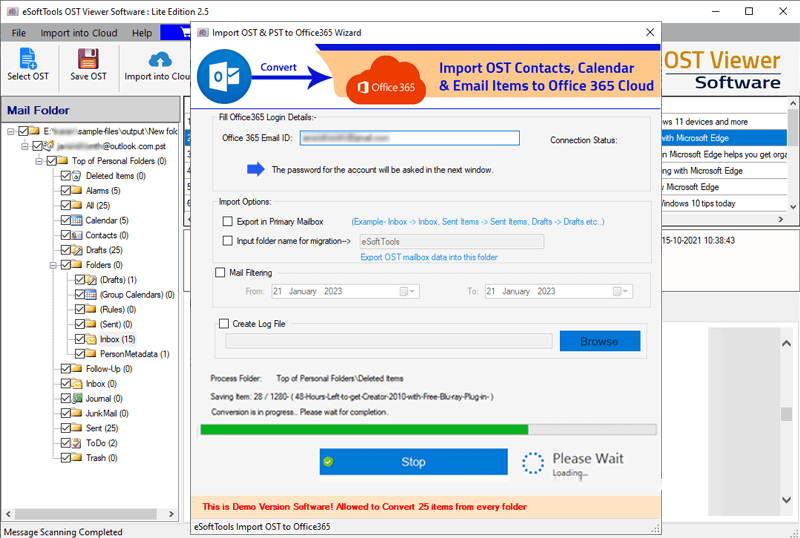Collapse the Folders (0) tree node
Viewport: 800px width, 538px height.
tap(53, 265)
